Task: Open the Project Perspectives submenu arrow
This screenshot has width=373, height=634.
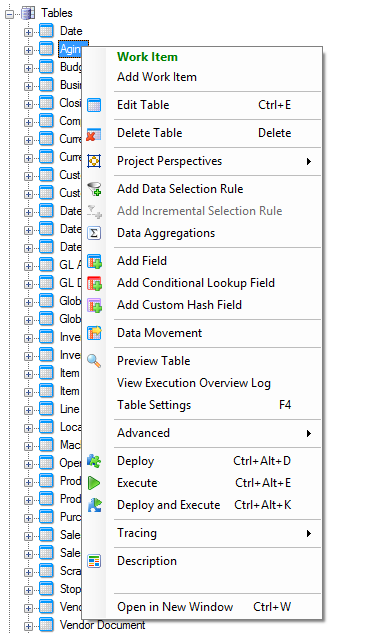Action: pyautogui.click(x=309, y=161)
